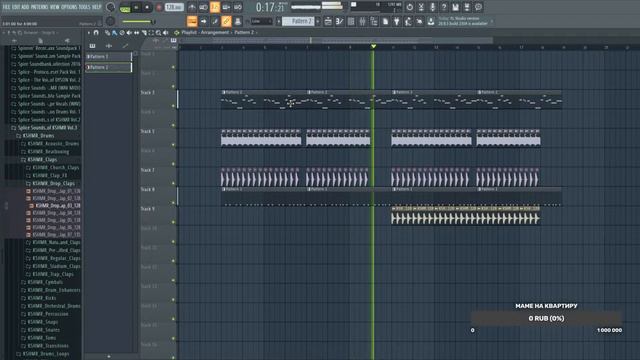The image size is (640, 360).
Task: Expand the KSHMR_Snares folder
Action: pyautogui.click(x=43, y=330)
